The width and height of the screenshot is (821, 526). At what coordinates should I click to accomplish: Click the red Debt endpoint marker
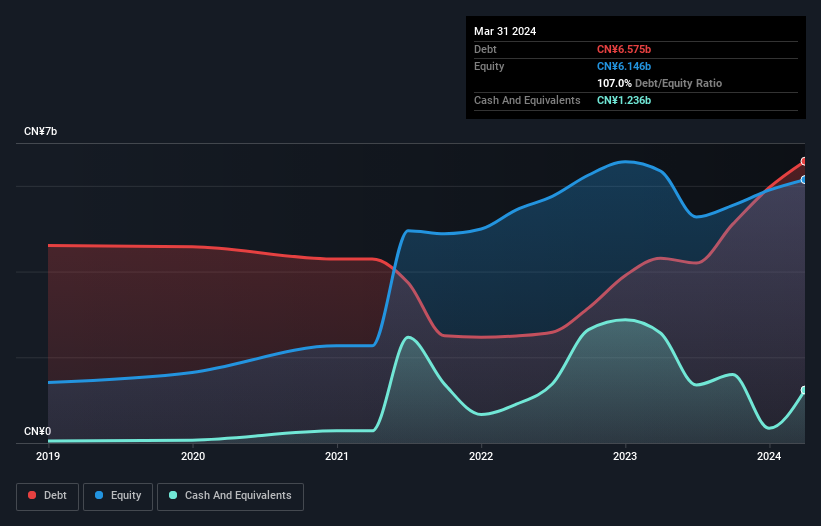804,162
